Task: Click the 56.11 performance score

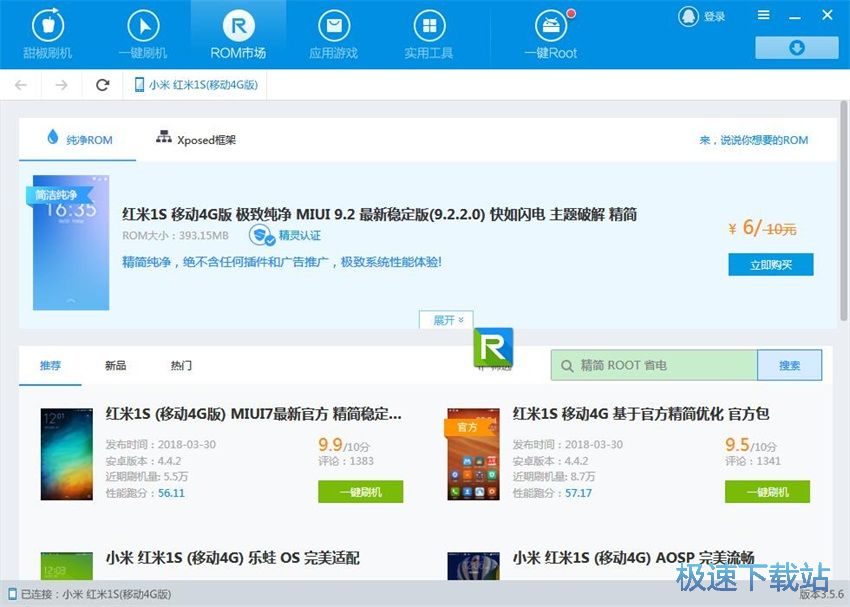Action: point(171,493)
